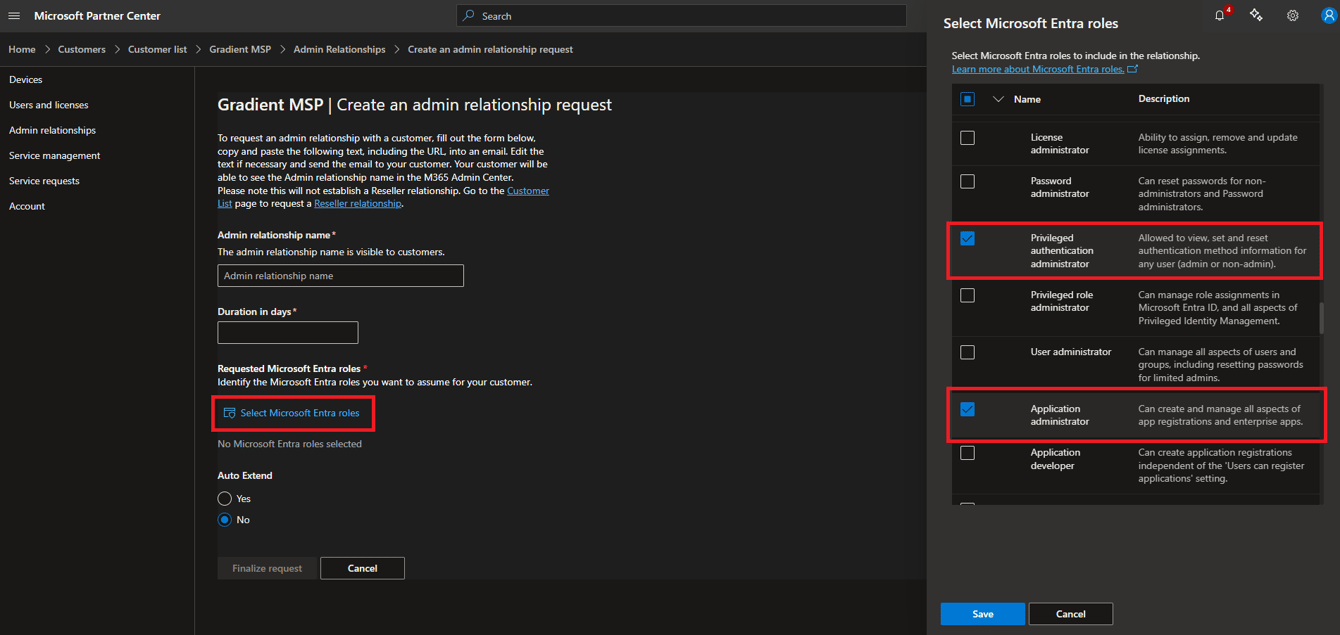1340x635 pixels.
Task: Collapse the Name column chevron
Action: point(996,98)
